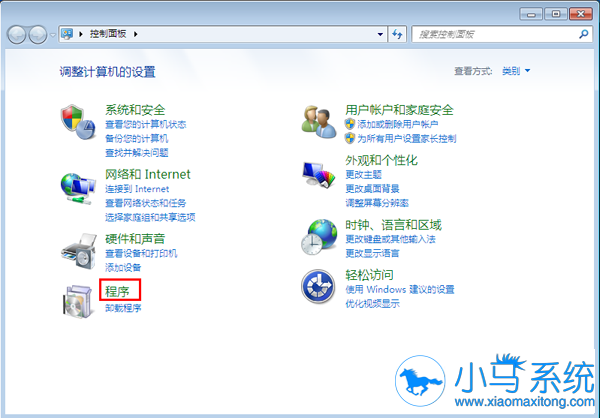
Task: Open the 用户帐户和家庭安全 people icon
Action: tap(319, 122)
